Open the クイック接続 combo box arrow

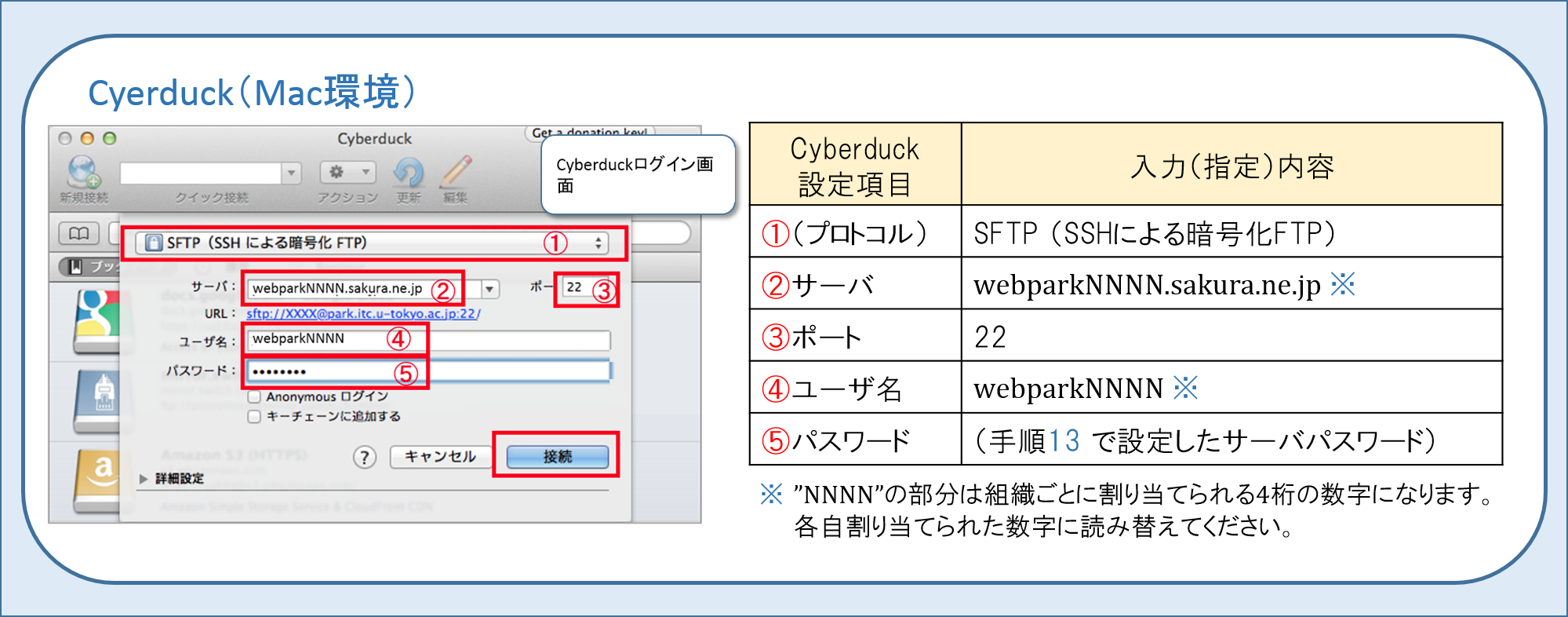coord(291,173)
